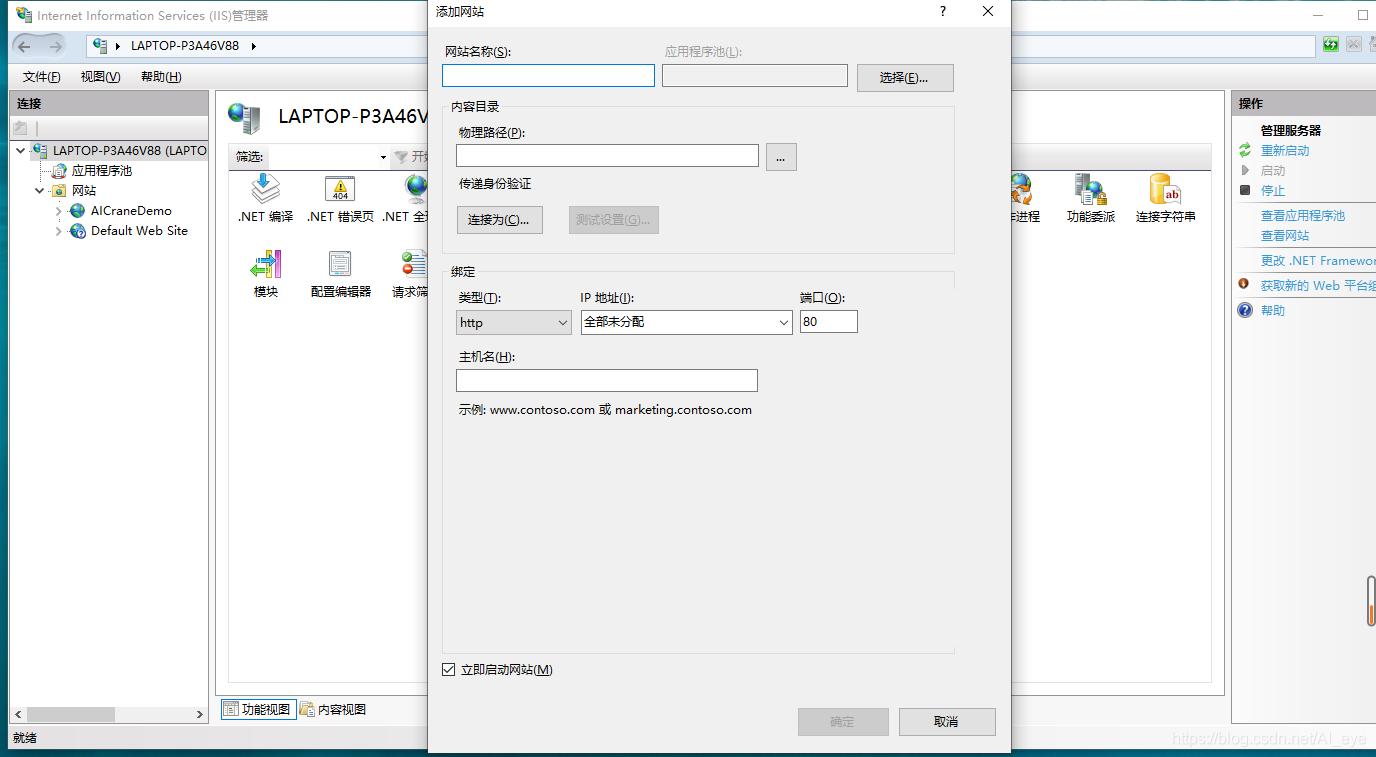
Task: Click the Default Web Site globe icon
Action: (x=77, y=231)
